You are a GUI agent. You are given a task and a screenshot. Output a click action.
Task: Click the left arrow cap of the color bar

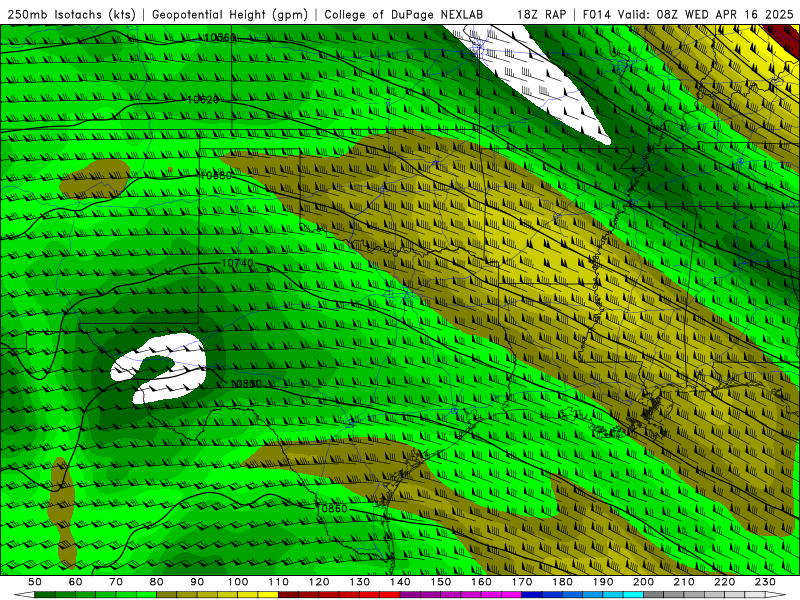[x=24, y=596]
